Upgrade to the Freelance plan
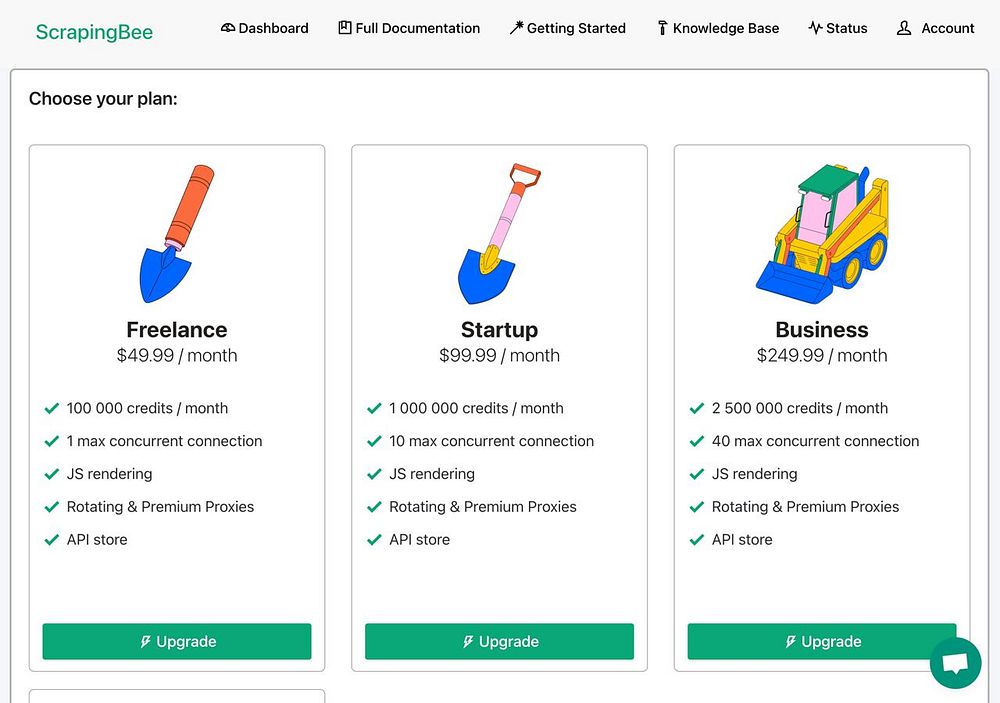 (x=177, y=642)
